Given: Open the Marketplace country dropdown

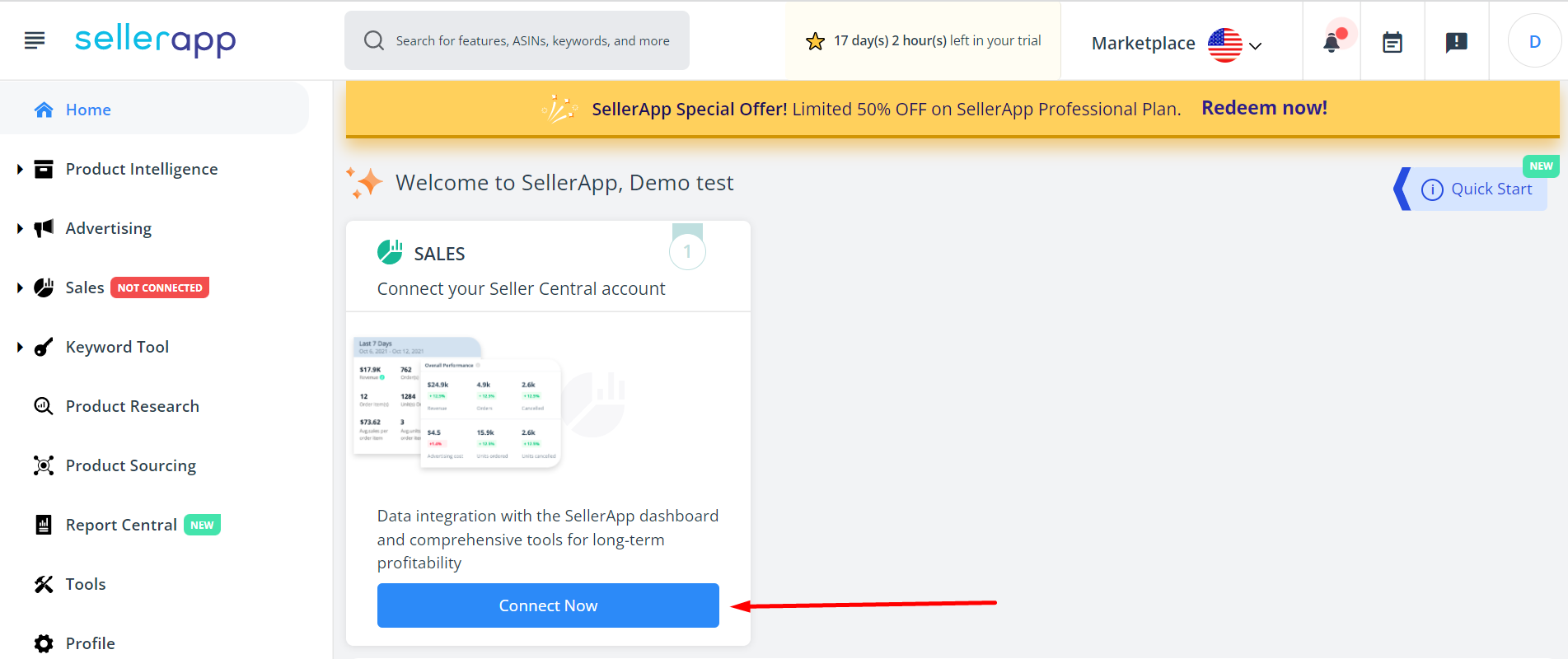Looking at the screenshot, I should pyautogui.click(x=1177, y=44).
